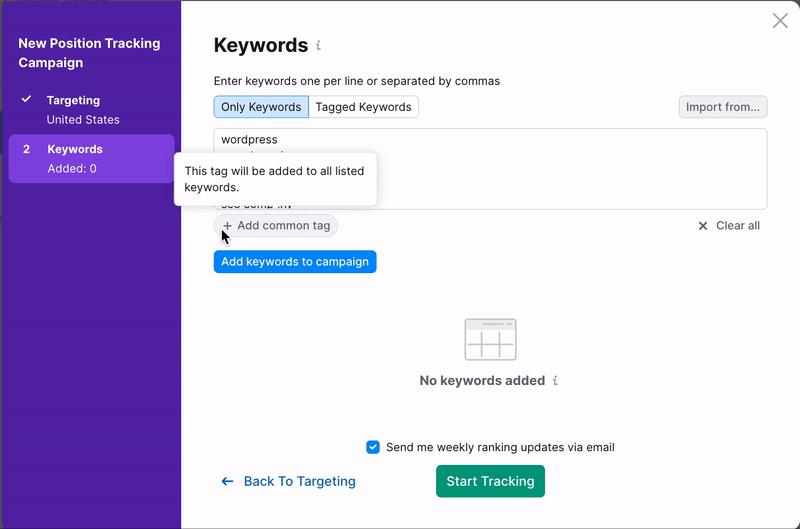Click Clear all text link
Viewport: 800px width, 529px height.
click(738, 226)
